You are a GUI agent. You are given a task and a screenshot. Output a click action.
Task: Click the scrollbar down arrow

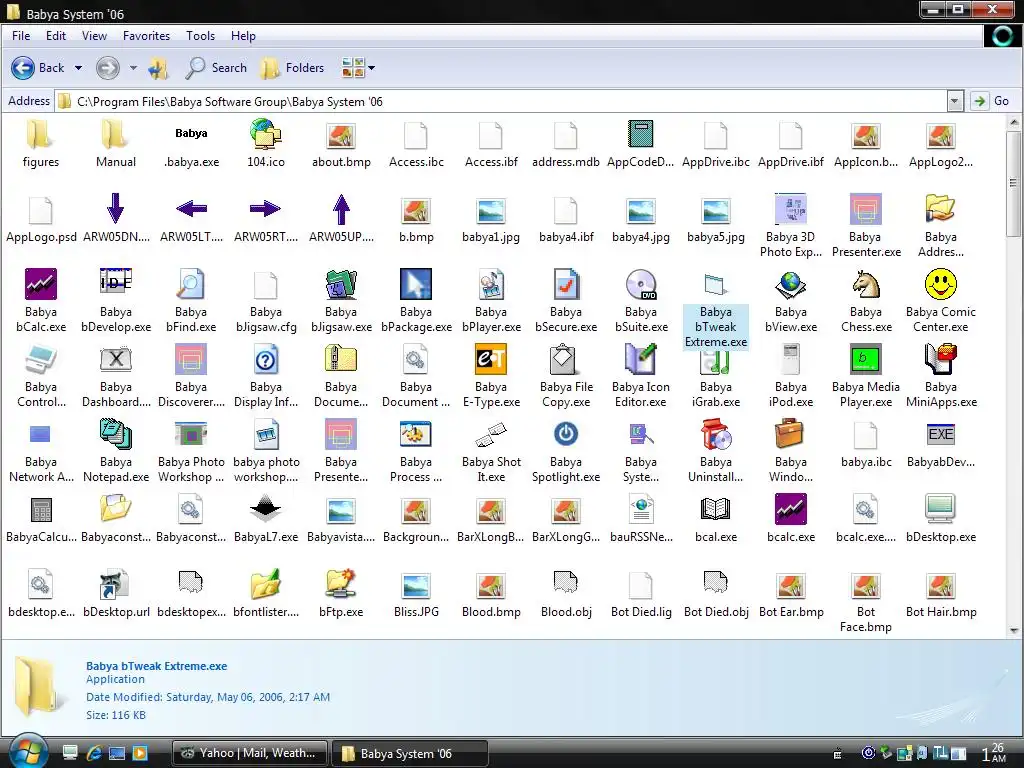click(x=1014, y=631)
